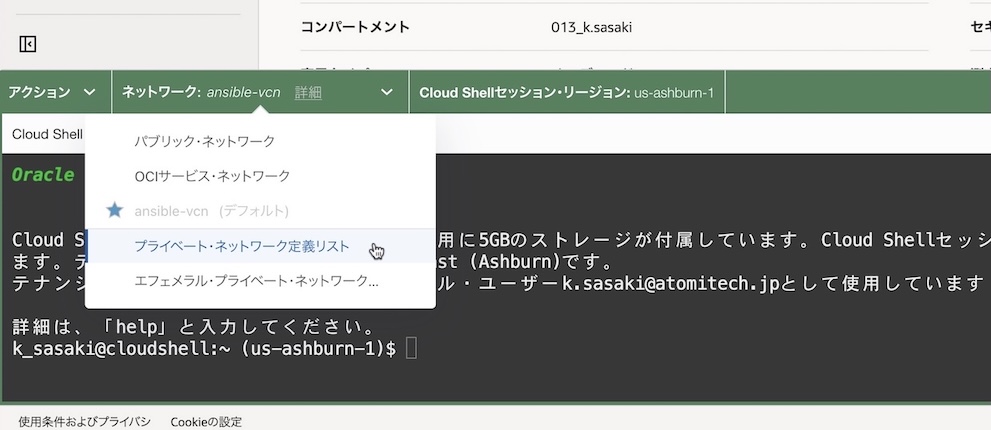This screenshot has width=991, height=430.
Task: Click the blue star default icon
Action: pyautogui.click(x=114, y=211)
